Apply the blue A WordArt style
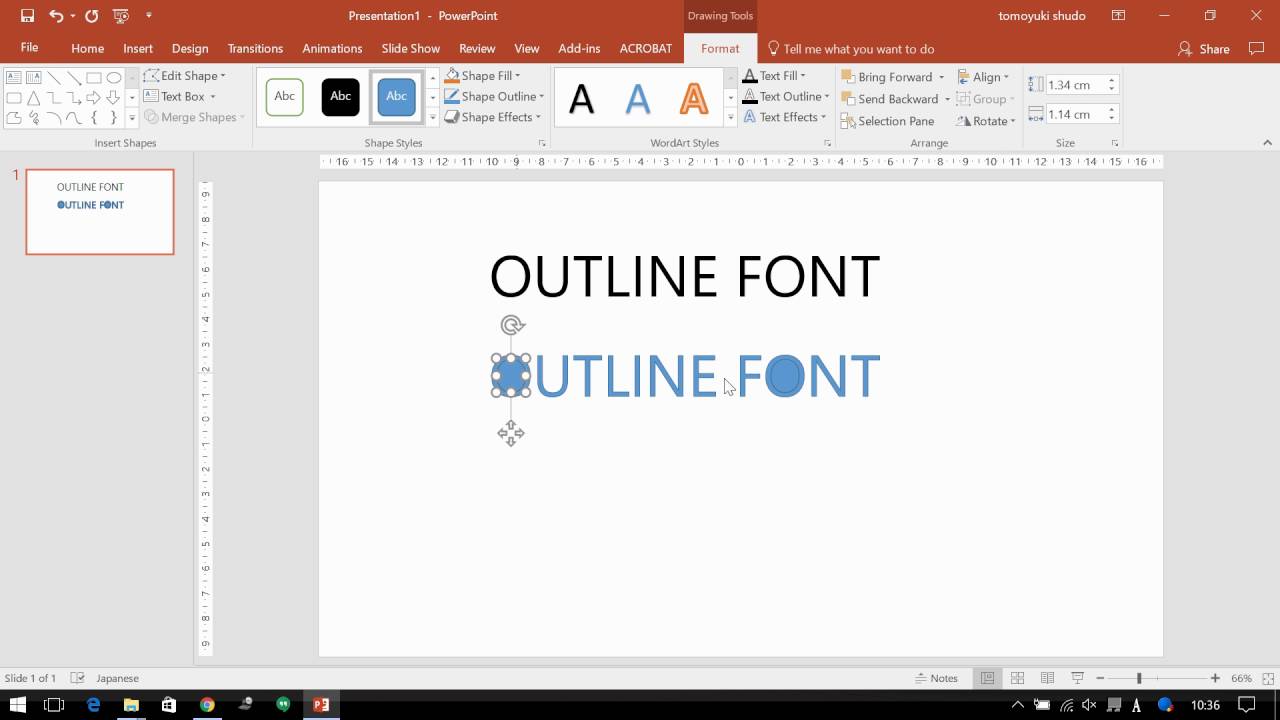 637,98
